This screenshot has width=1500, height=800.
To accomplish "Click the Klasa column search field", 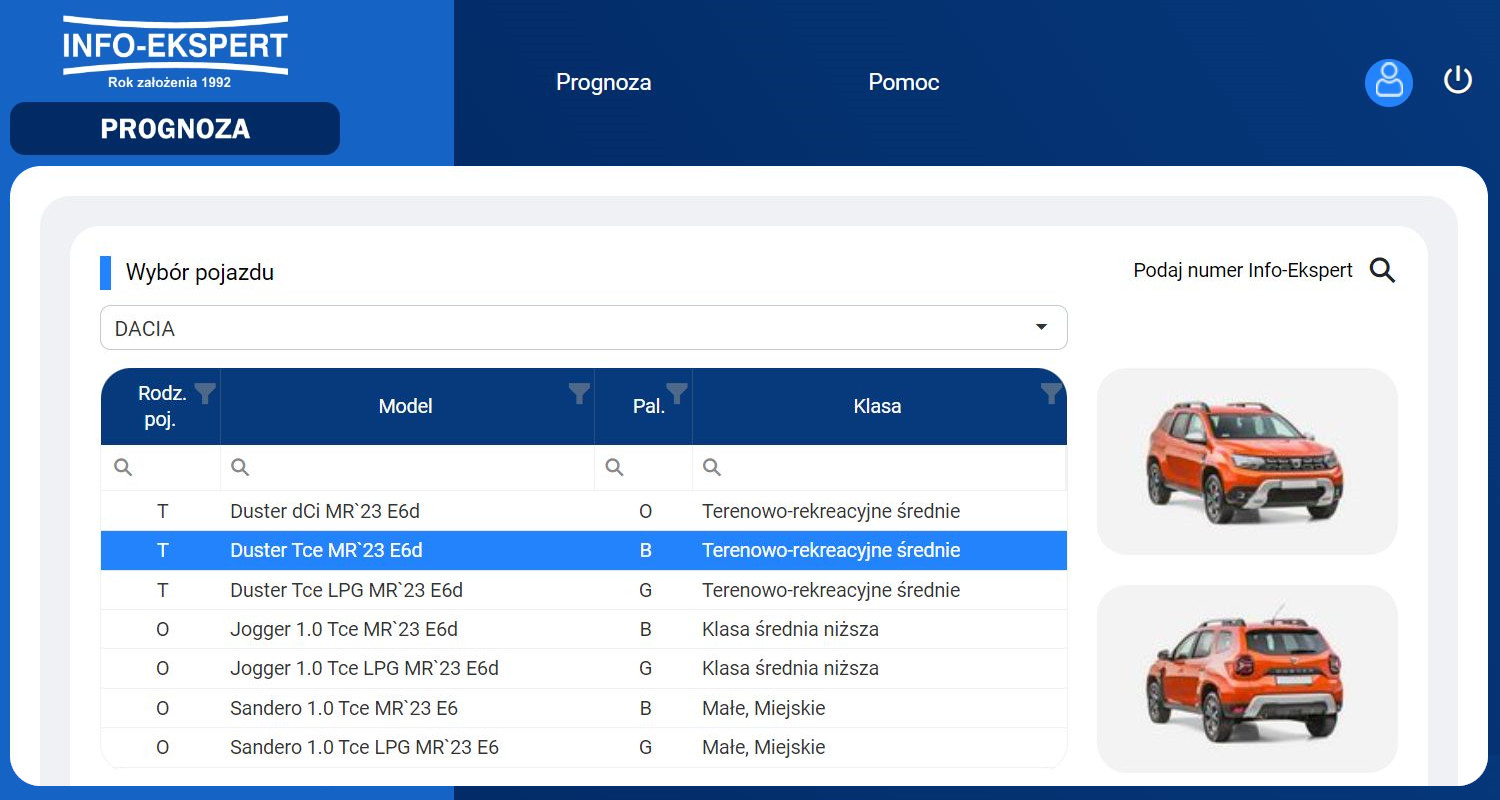I will (878, 467).
